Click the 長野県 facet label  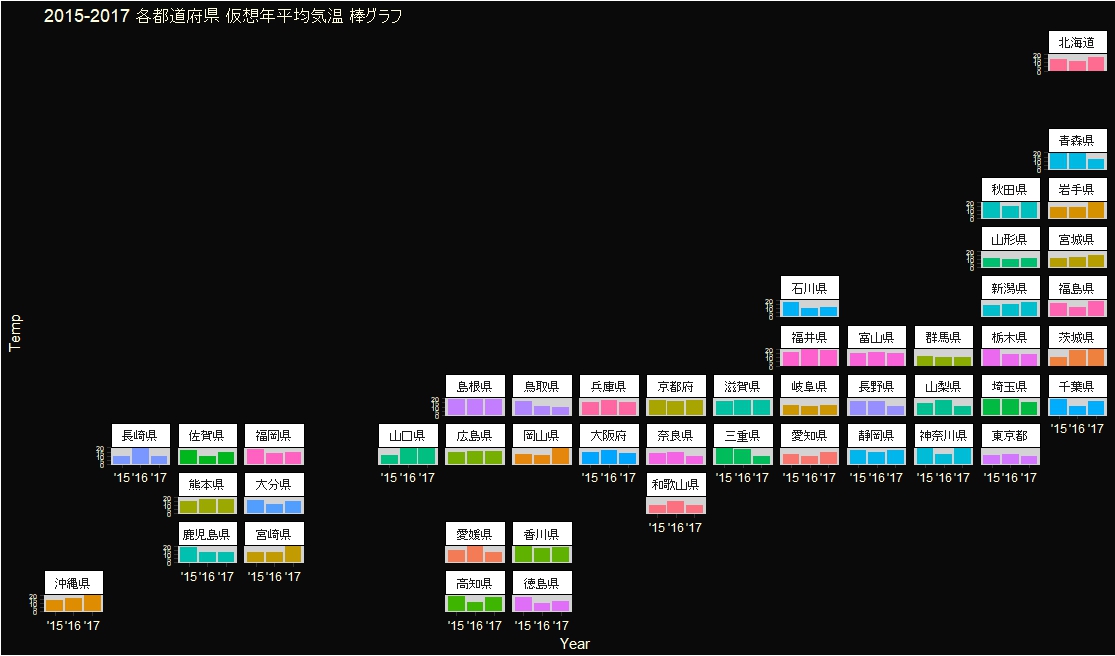(x=877, y=387)
